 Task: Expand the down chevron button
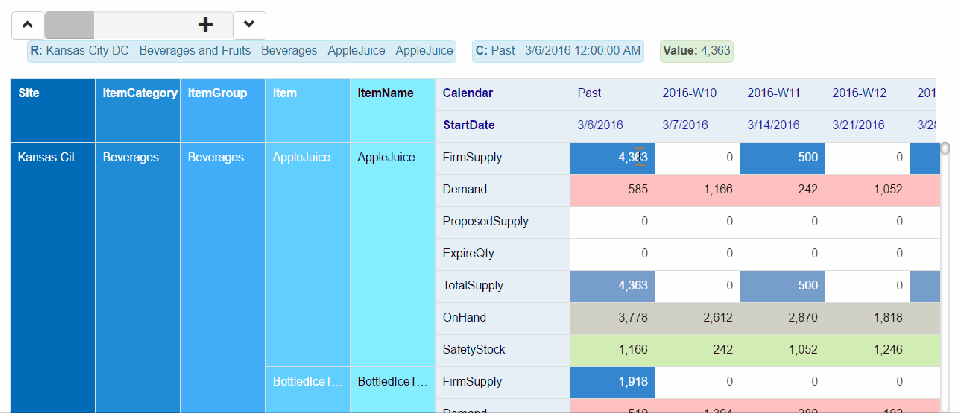[249, 23]
